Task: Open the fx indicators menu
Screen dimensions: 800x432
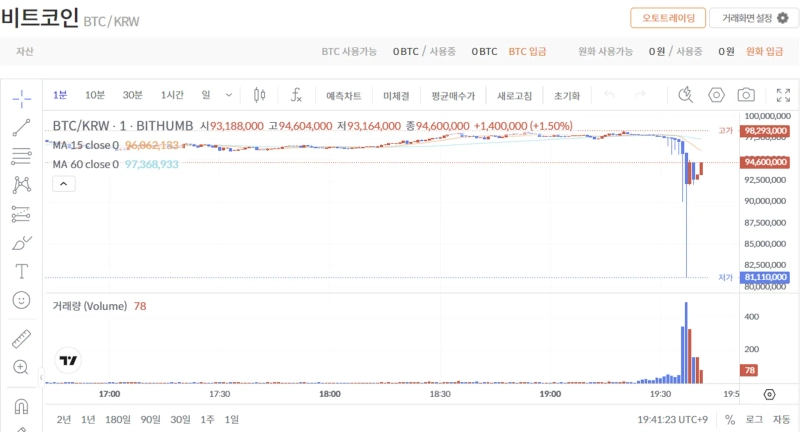Action: 296,95
